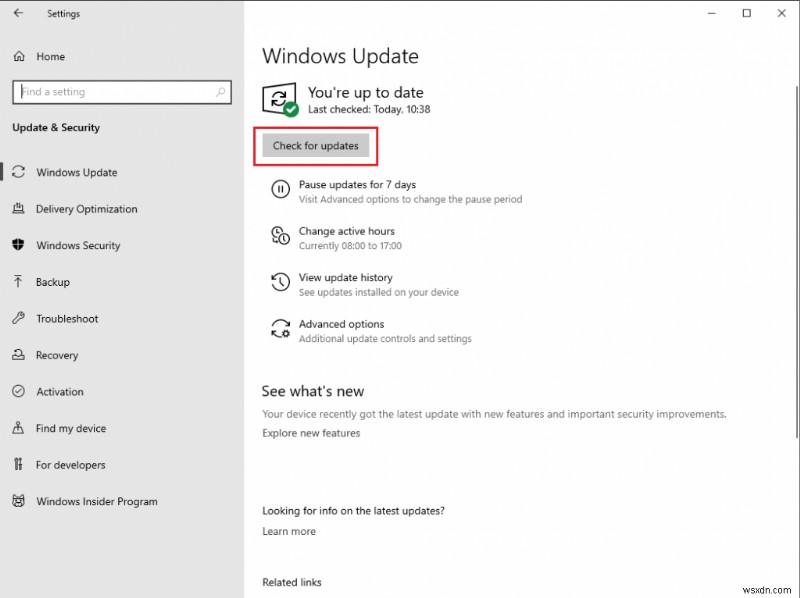Select Windows Update in sidebar
The image size is (800, 598).
pyautogui.click(x=77, y=172)
